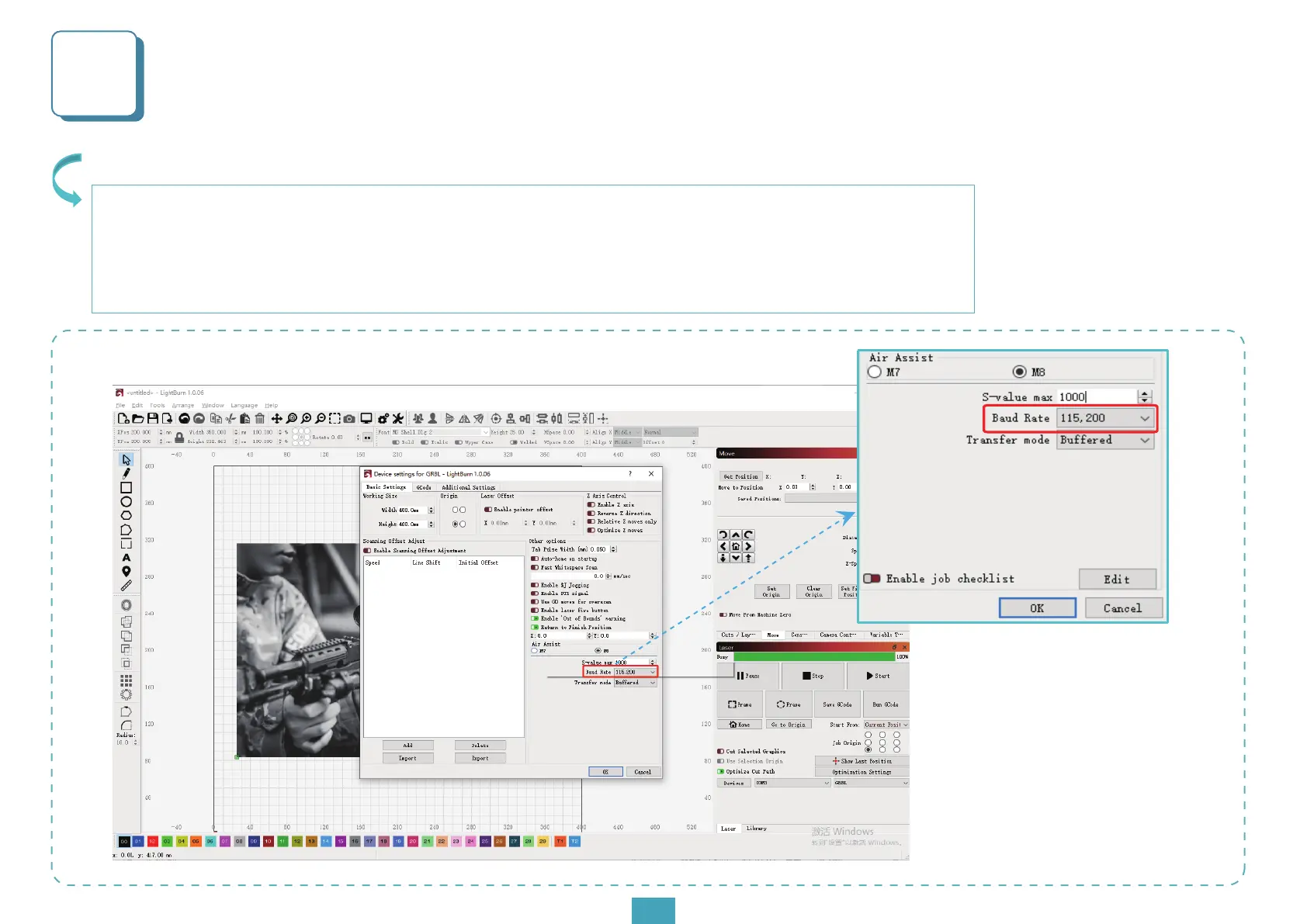Select the Measure ruler tool
1307x924 pixels.
127,586
